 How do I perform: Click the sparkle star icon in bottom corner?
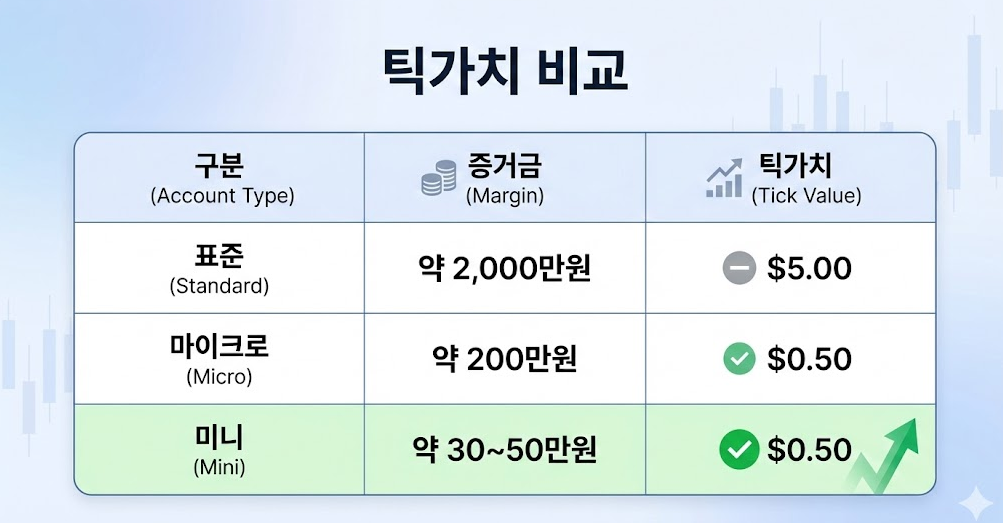(970, 498)
